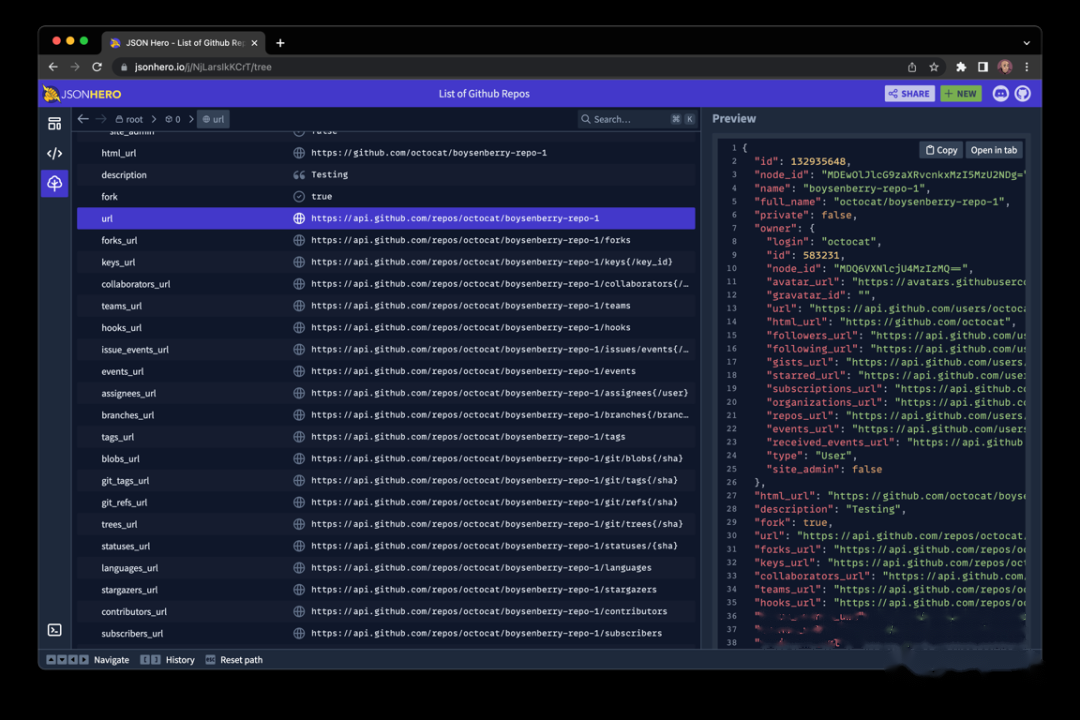1080x720 pixels.
Task: Select the trees_url row
Action: [x=386, y=524]
